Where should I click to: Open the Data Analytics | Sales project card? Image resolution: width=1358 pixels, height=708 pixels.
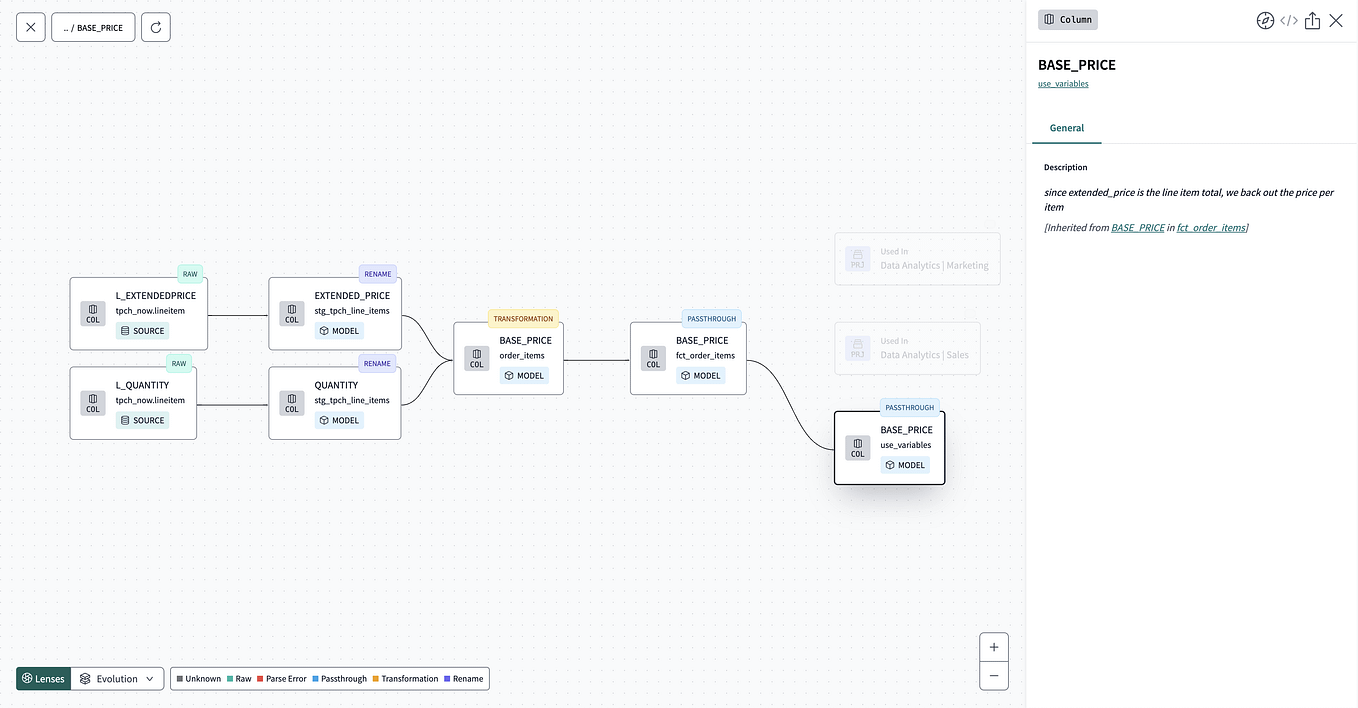click(907, 348)
